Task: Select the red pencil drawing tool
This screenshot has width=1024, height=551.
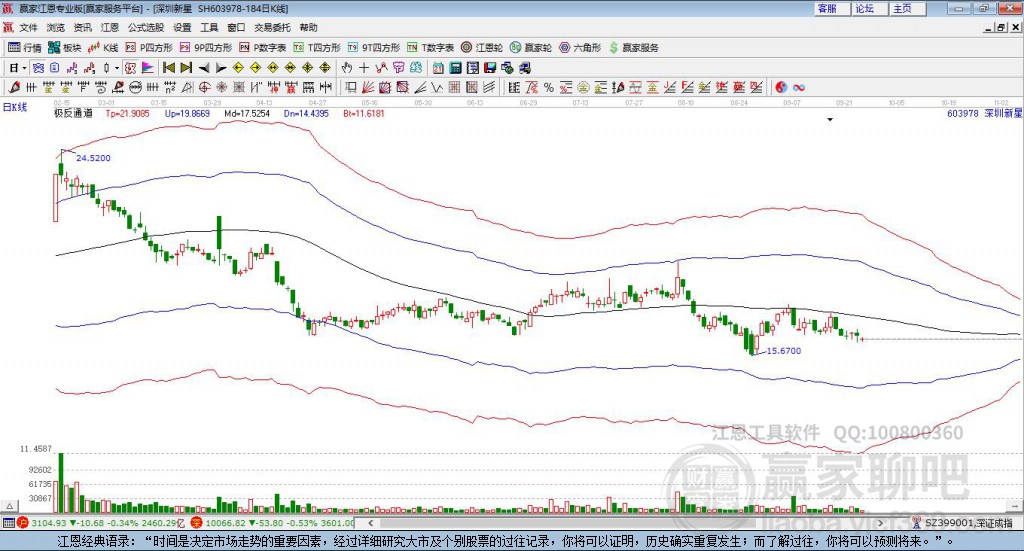Action: (14, 87)
